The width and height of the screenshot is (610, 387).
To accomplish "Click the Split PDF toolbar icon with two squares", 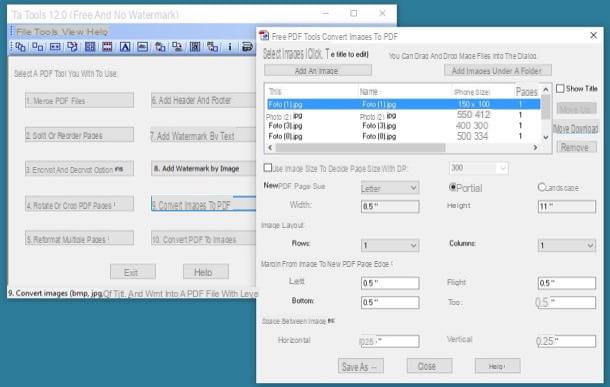I will point(38,47).
